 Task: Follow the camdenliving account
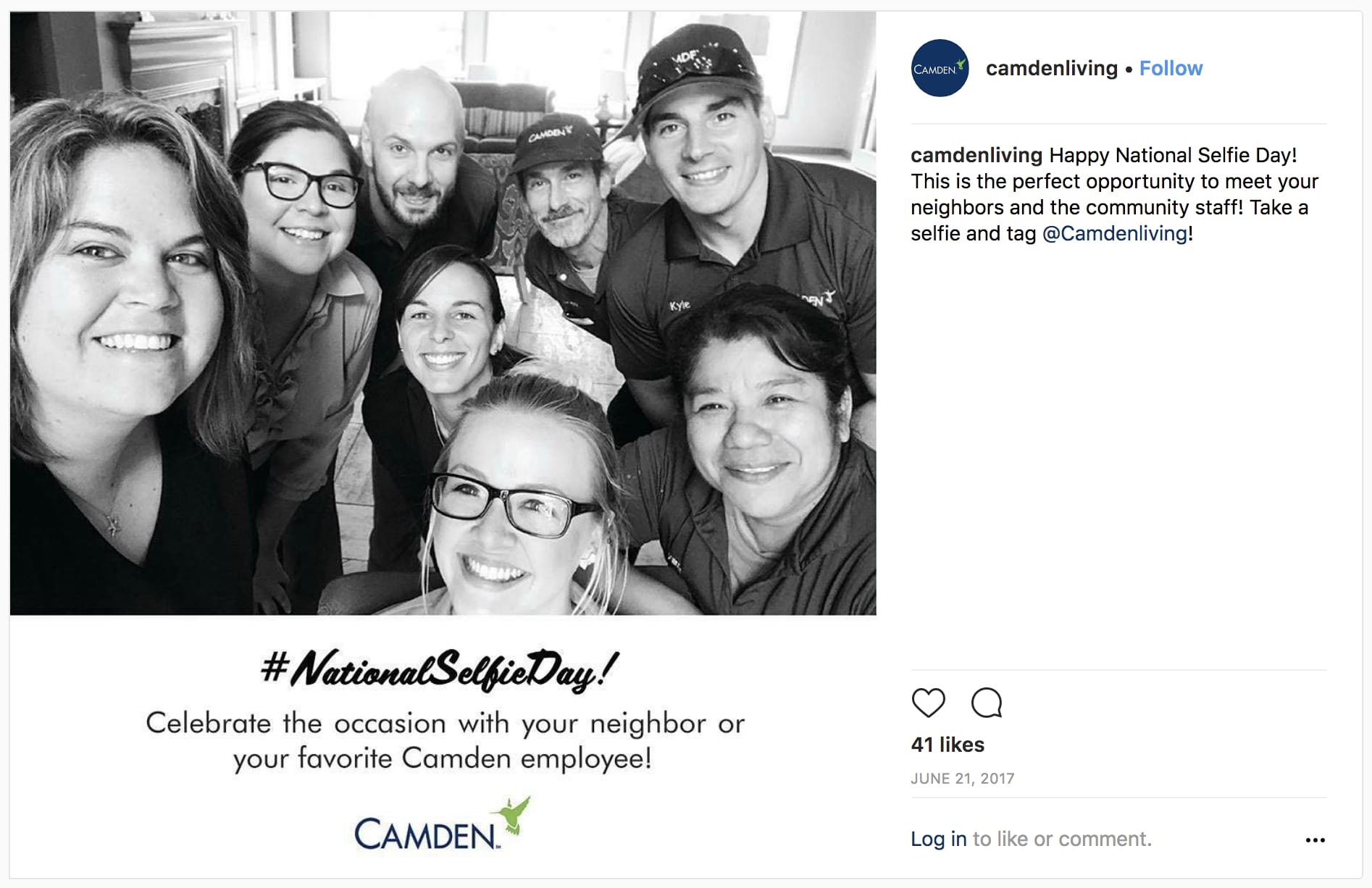(x=1171, y=68)
